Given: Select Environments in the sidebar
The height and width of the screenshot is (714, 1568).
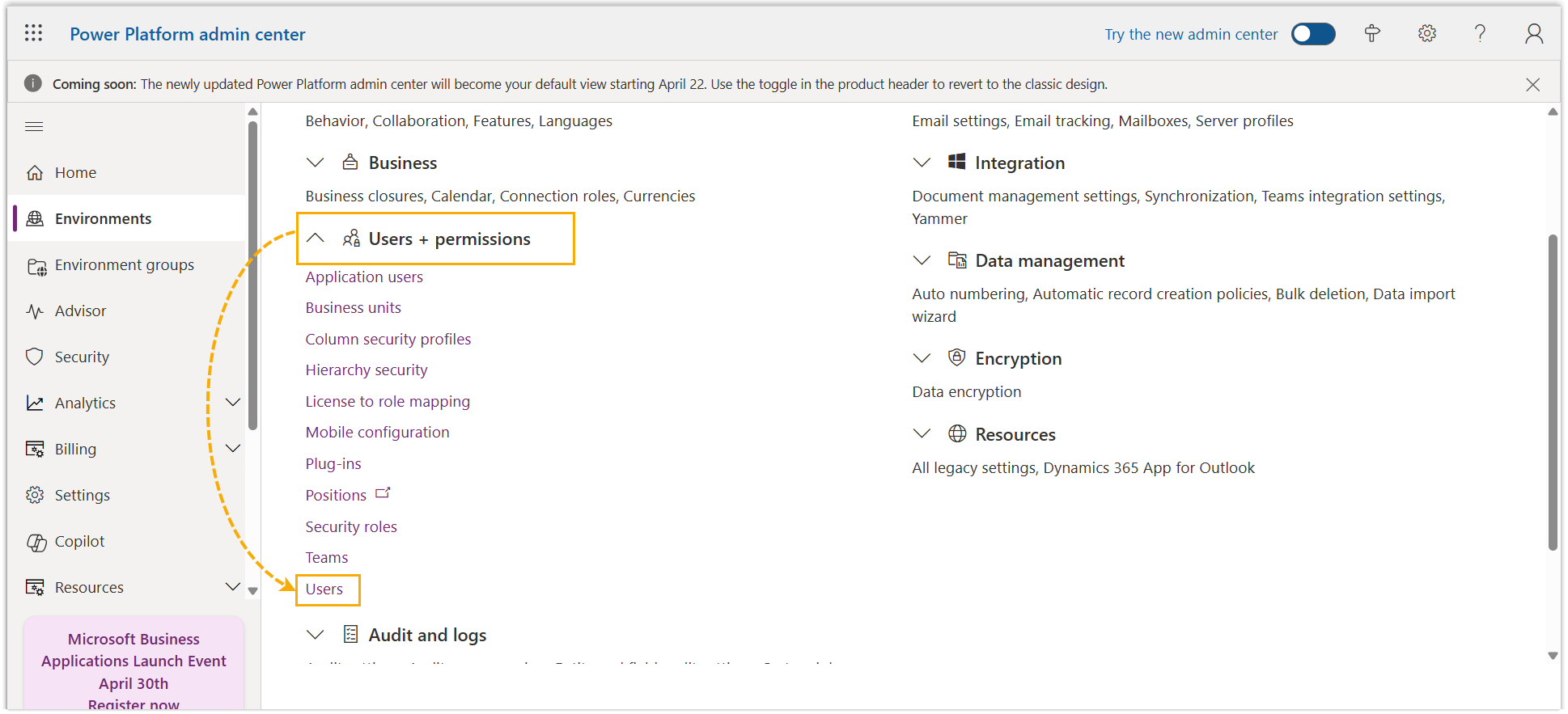Looking at the screenshot, I should [103, 218].
